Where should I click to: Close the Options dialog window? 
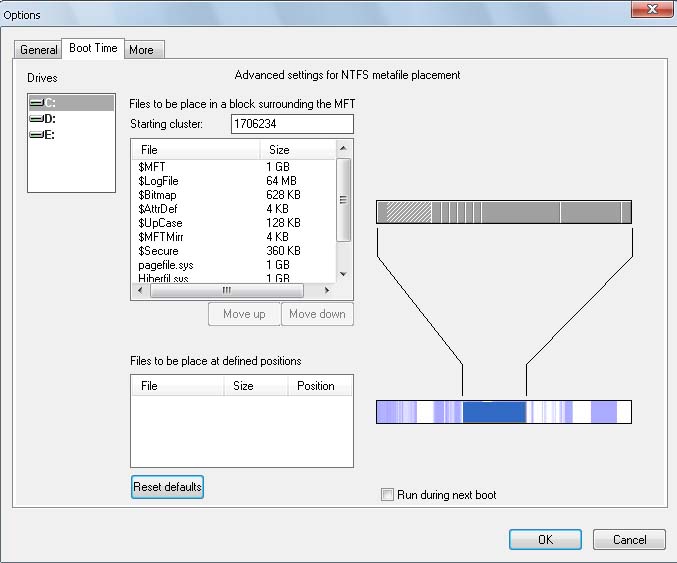click(x=652, y=9)
